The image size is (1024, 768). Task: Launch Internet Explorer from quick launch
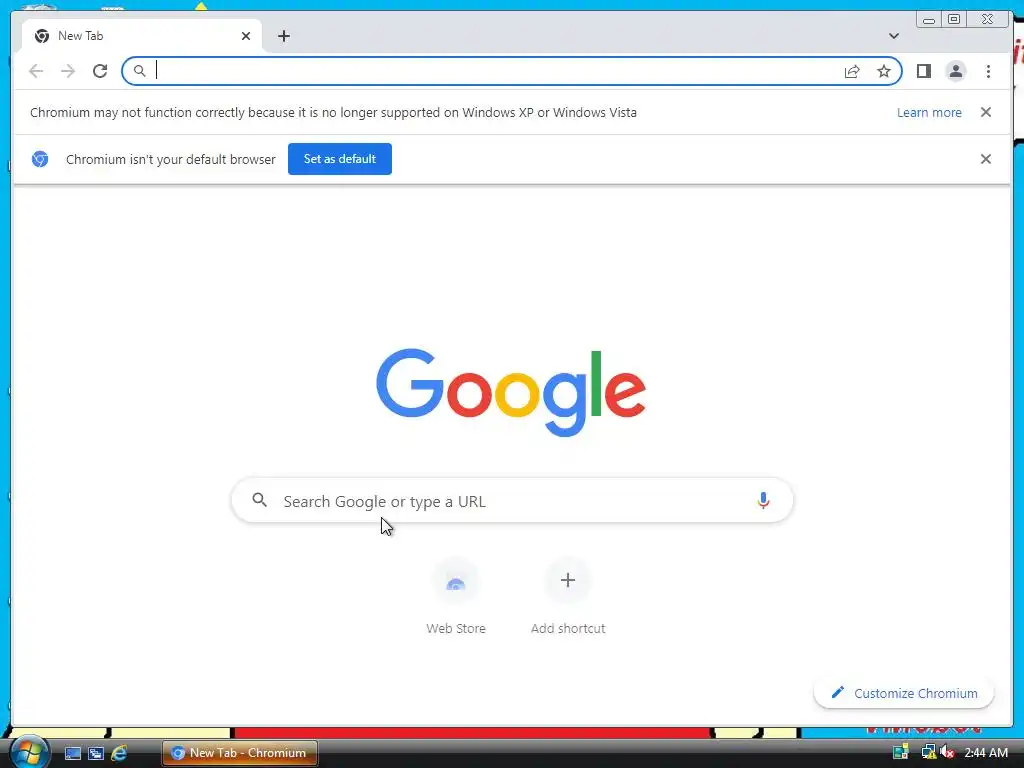click(x=119, y=753)
